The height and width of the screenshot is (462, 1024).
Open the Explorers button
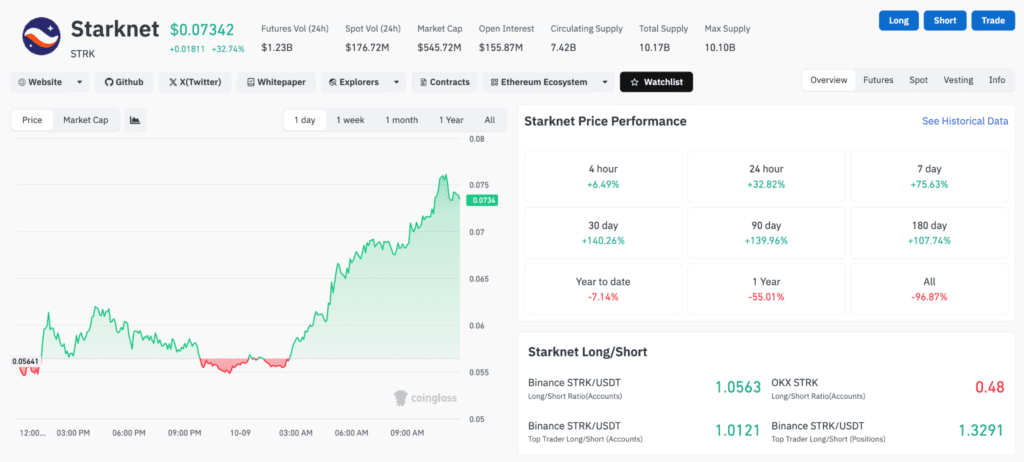[x=354, y=82]
